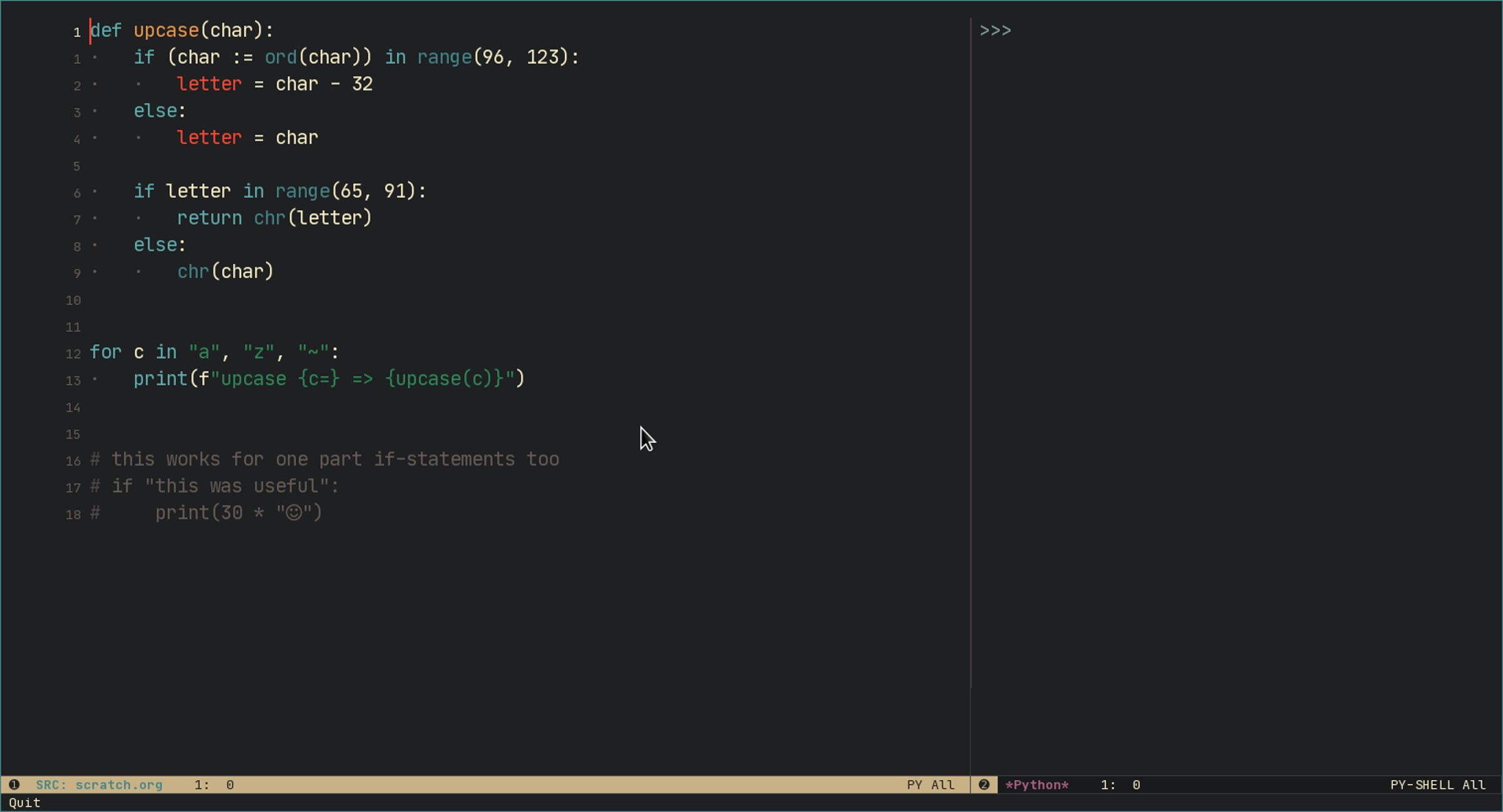The width and height of the screenshot is (1503, 812).
Task: Click 'All' scroll indicator in source modeline
Action: click(x=943, y=784)
